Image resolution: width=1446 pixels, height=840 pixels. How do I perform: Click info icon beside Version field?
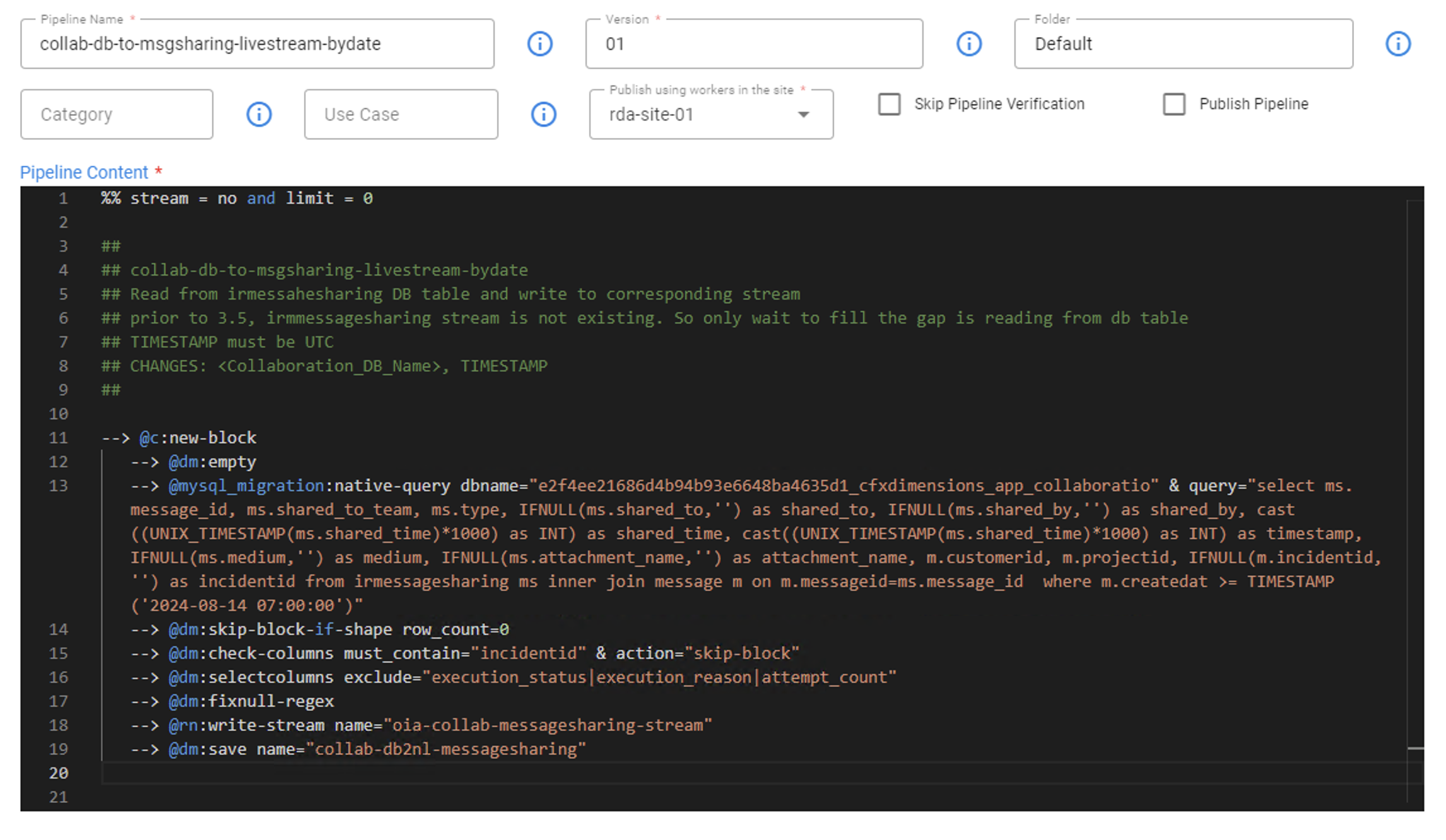(968, 44)
